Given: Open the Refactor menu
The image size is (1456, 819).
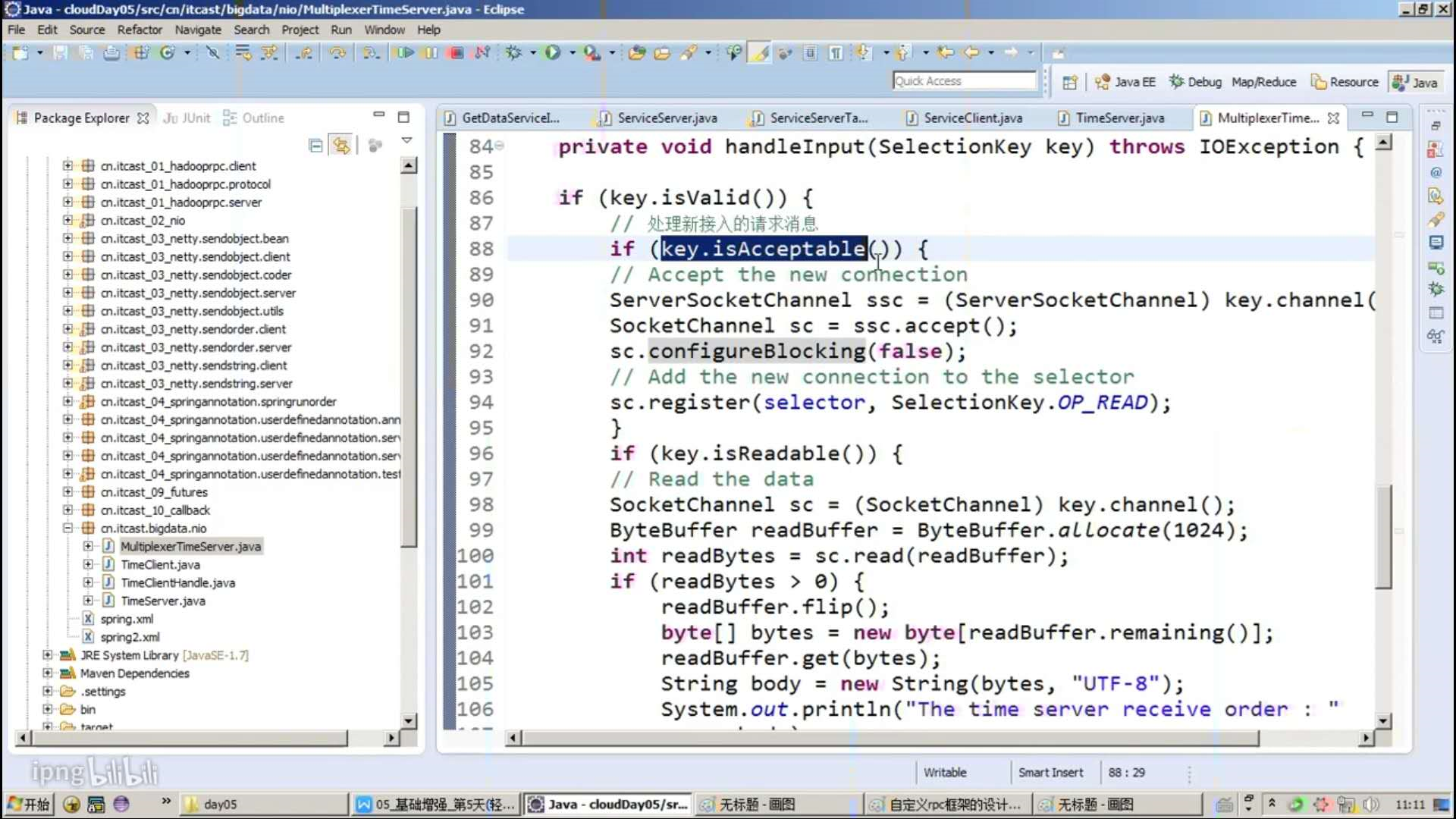Looking at the screenshot, I should point(140,30).
